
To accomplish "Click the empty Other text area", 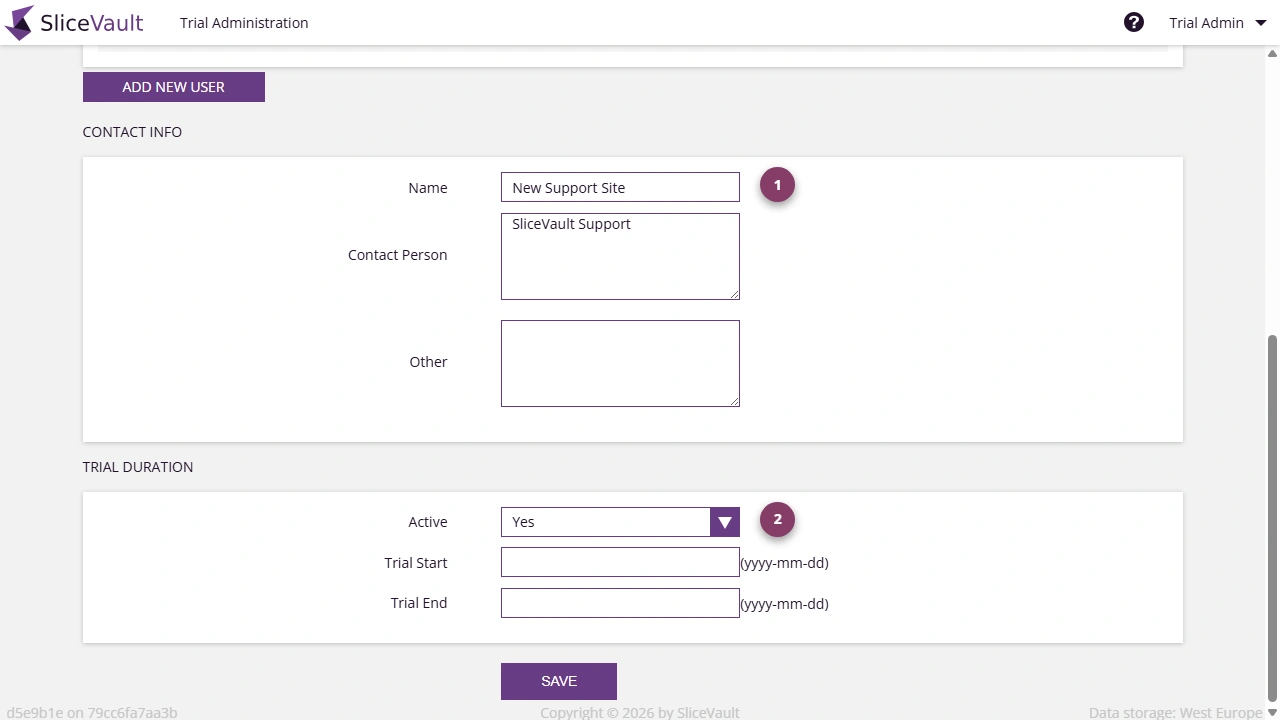I will tap(619, 362).
